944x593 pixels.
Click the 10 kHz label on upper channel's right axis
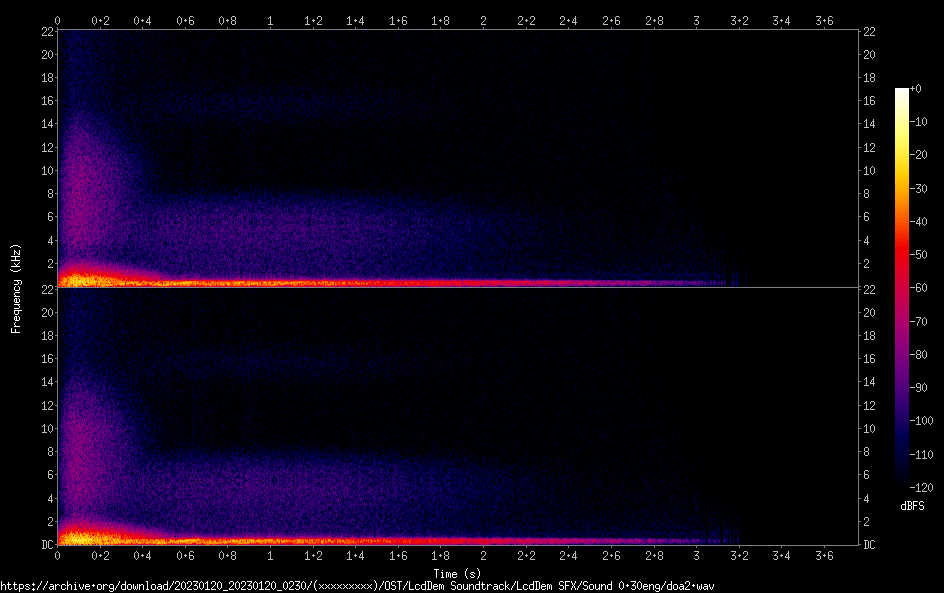870,170
